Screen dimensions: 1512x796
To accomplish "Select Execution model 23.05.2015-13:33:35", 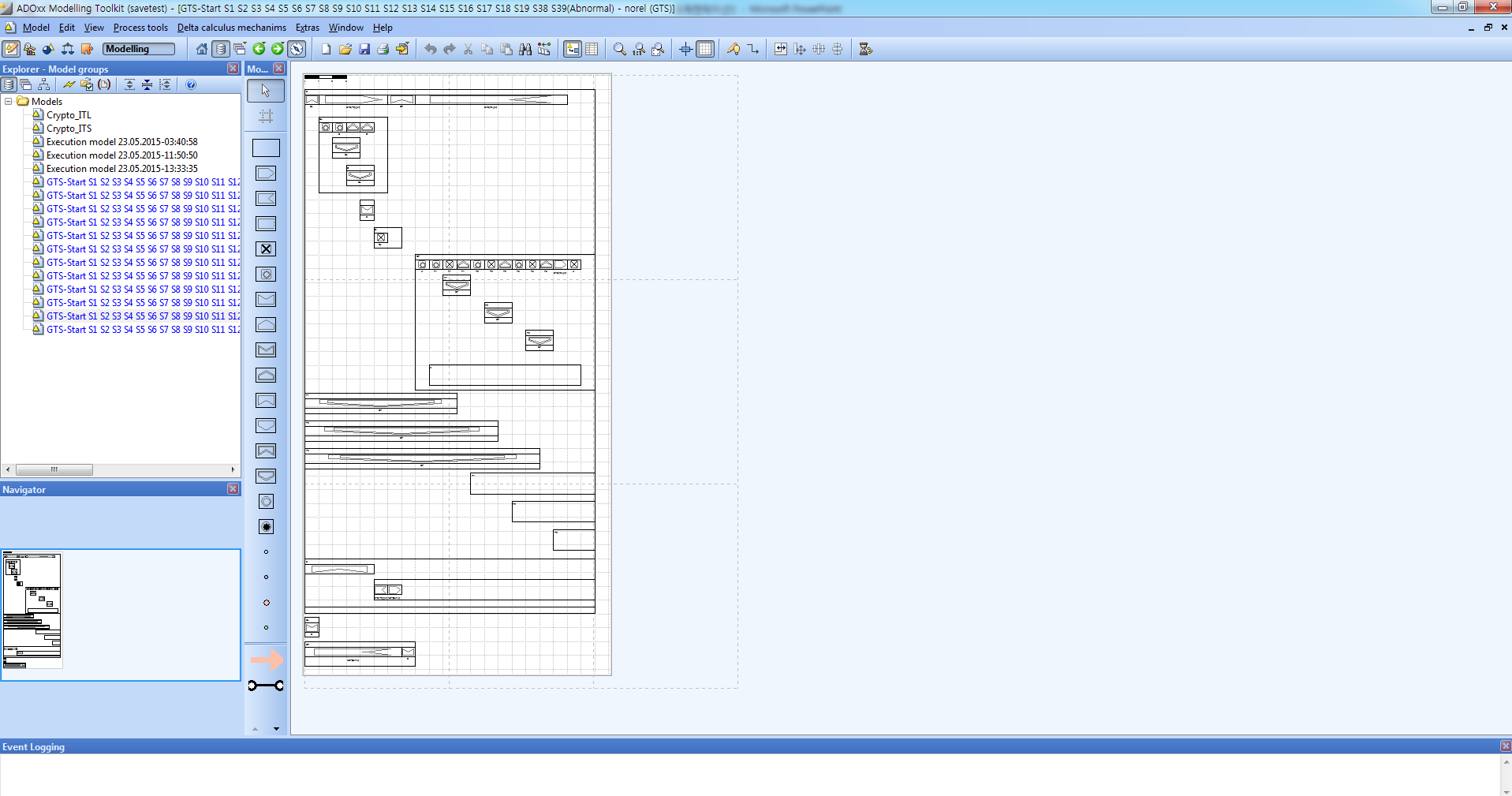I will [x=121, y=169].
